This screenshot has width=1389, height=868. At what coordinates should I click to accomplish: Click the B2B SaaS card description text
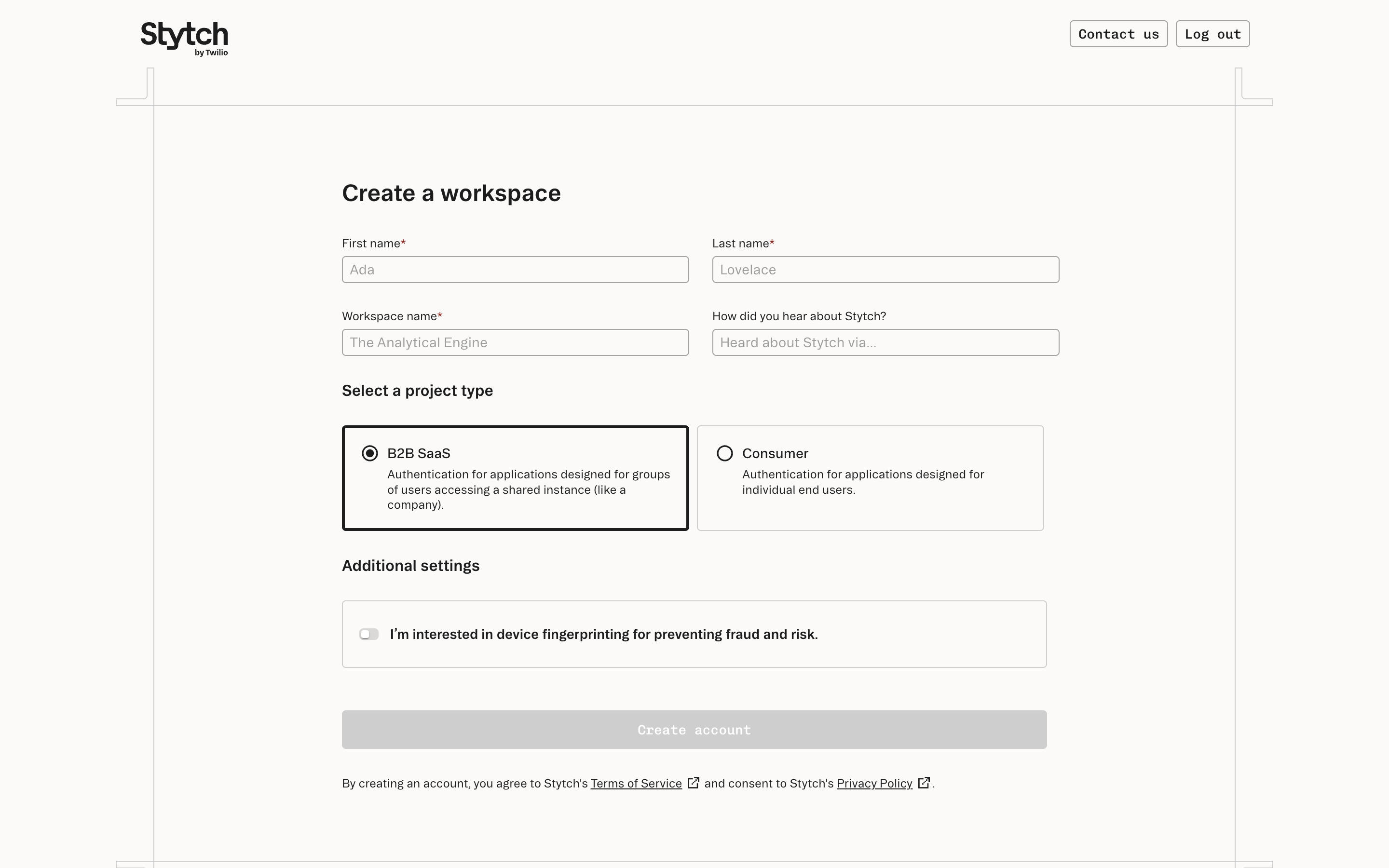(x=529, y=489)
